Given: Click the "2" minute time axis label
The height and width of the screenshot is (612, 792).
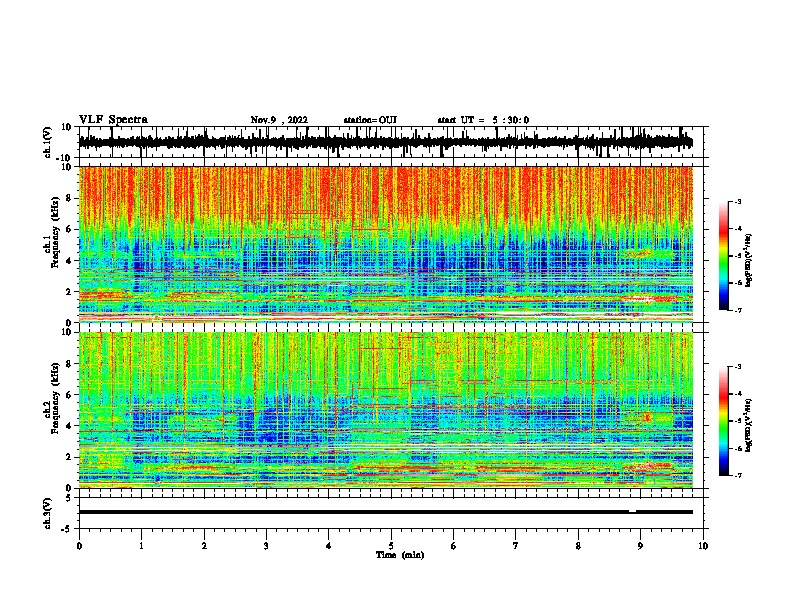Looking at the screenshot, I should [x=204, y=546].
